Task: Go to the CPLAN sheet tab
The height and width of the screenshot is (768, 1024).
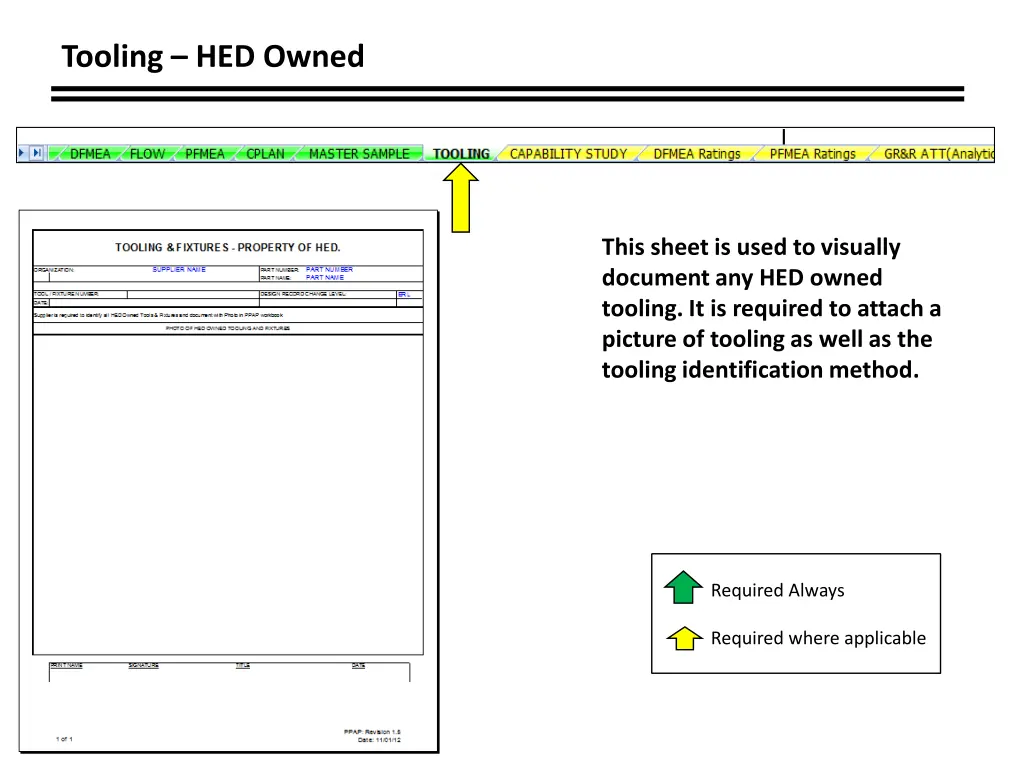Action: click(265, 154)
